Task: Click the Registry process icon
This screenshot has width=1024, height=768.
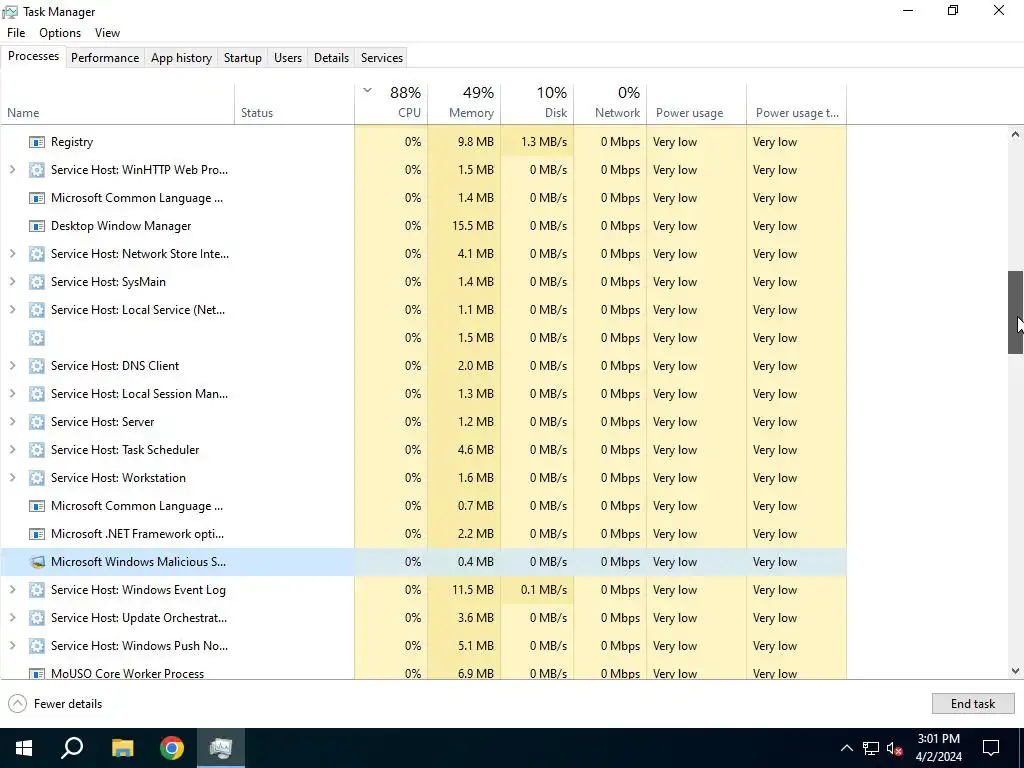Action: click(37, 142)
